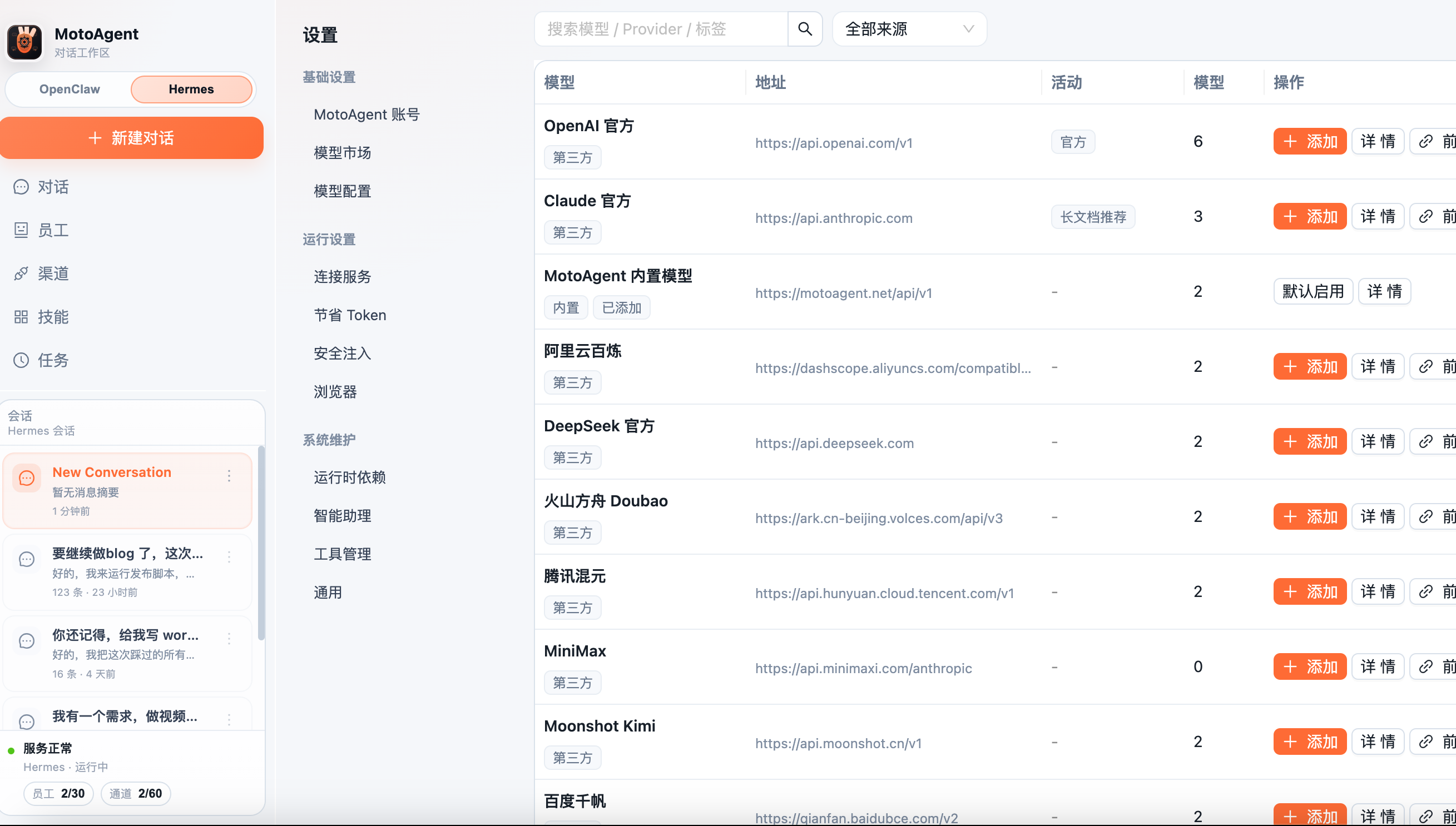
Task: Open 浏览器 settings page
Action: (335, 392)
